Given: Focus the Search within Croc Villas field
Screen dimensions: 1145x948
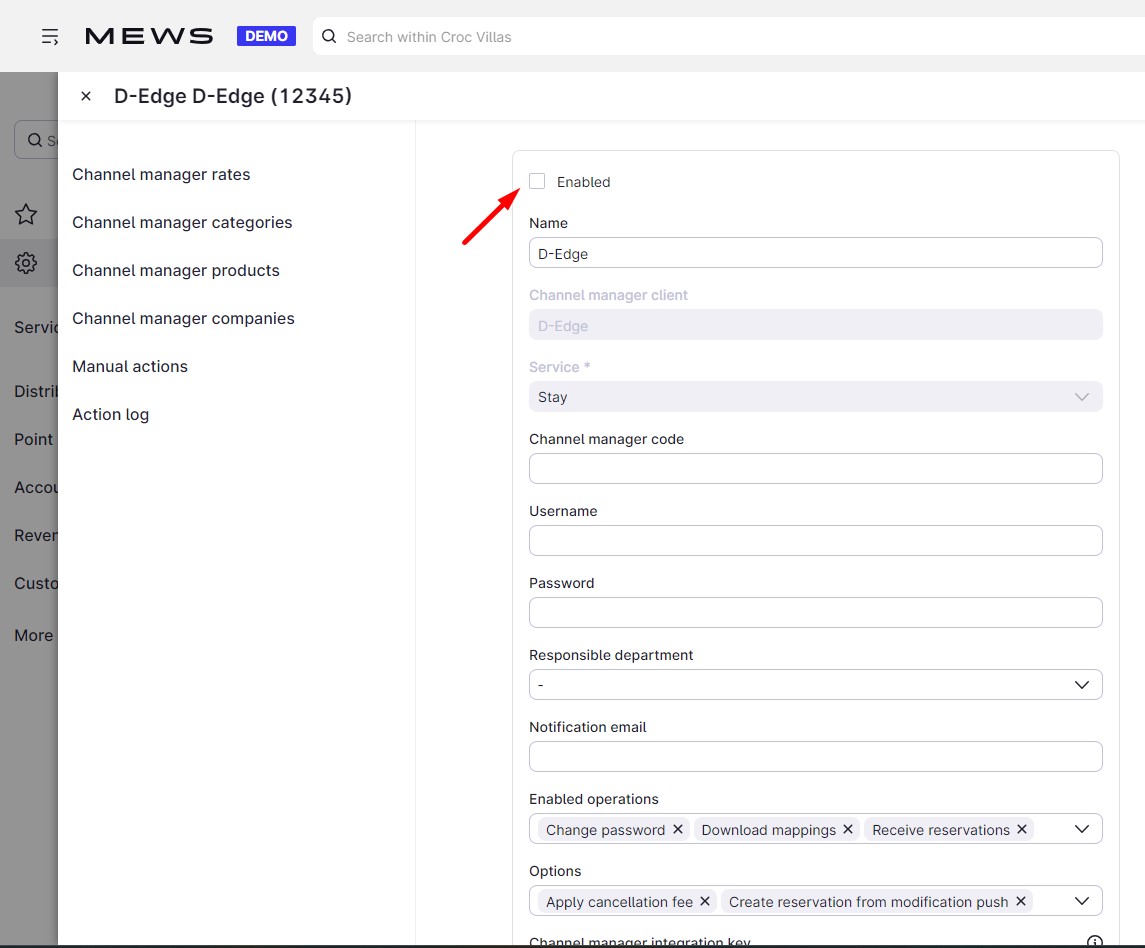Looking at the screenshot, I should tap(730, 37).
